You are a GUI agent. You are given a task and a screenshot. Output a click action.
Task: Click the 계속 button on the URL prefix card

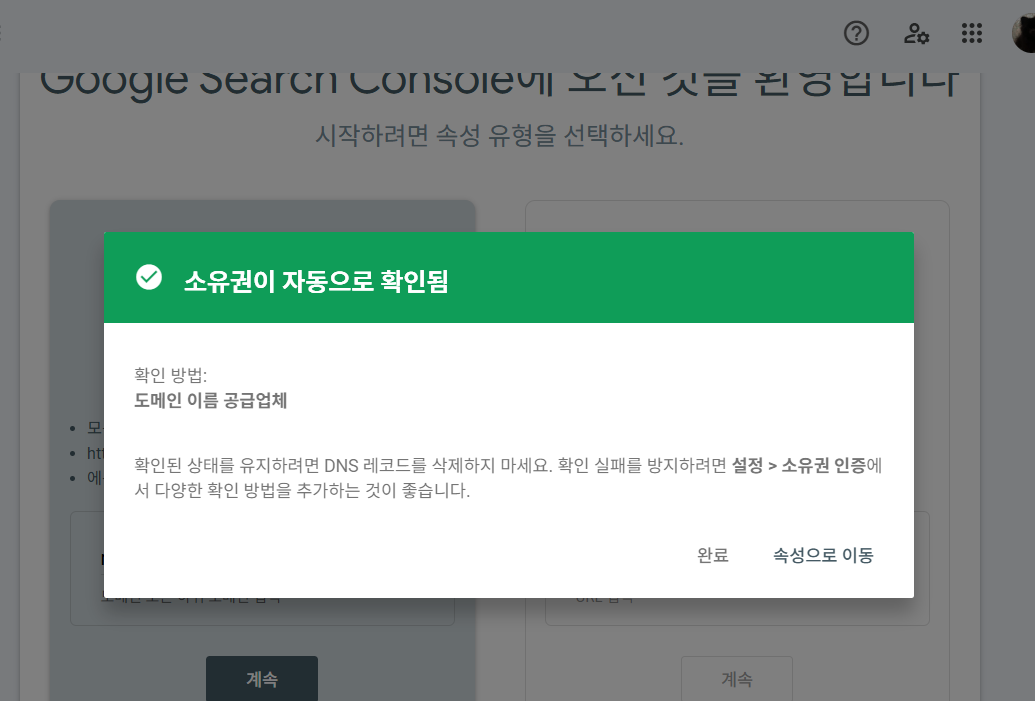coord(737,679)
